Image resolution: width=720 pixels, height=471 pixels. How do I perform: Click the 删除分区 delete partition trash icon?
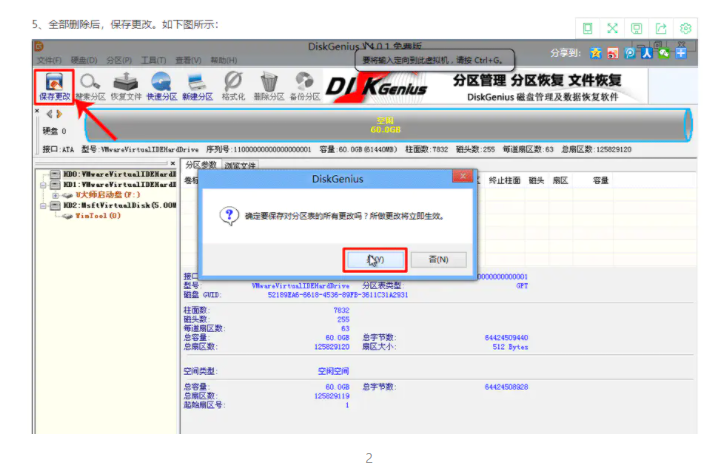click(x=269, y=86)
